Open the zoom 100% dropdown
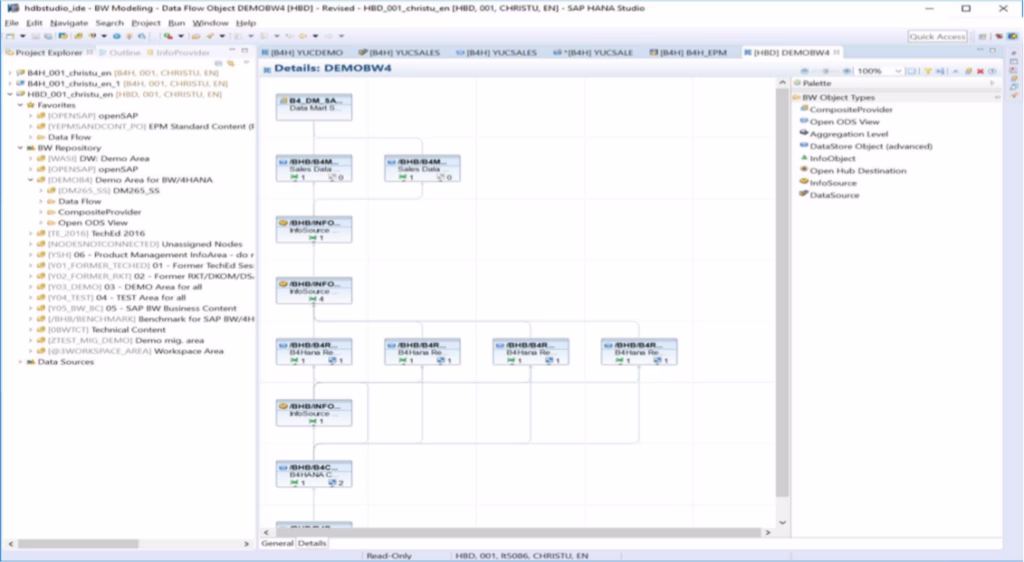The width and height of the screenshot is (1024, 562). tap(879, 70)
